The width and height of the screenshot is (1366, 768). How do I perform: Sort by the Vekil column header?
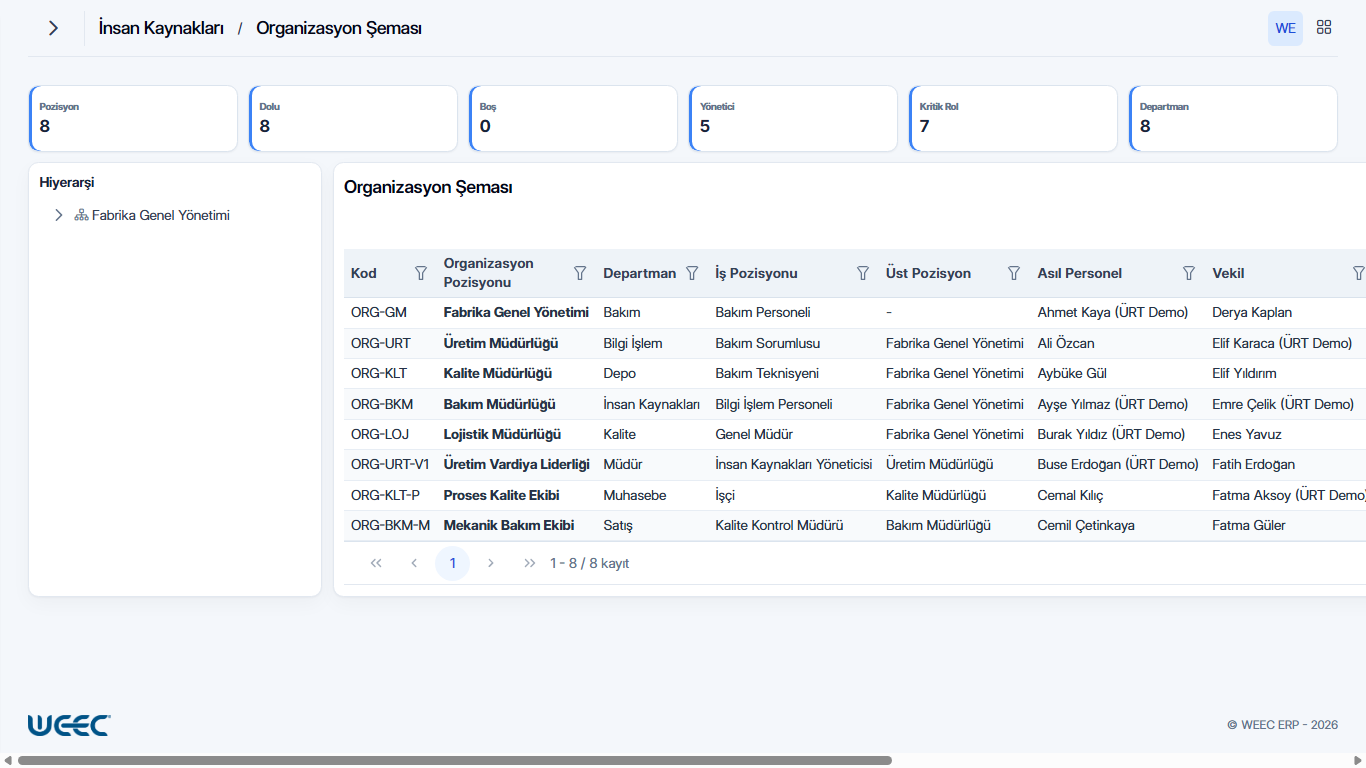(1228, 273)
